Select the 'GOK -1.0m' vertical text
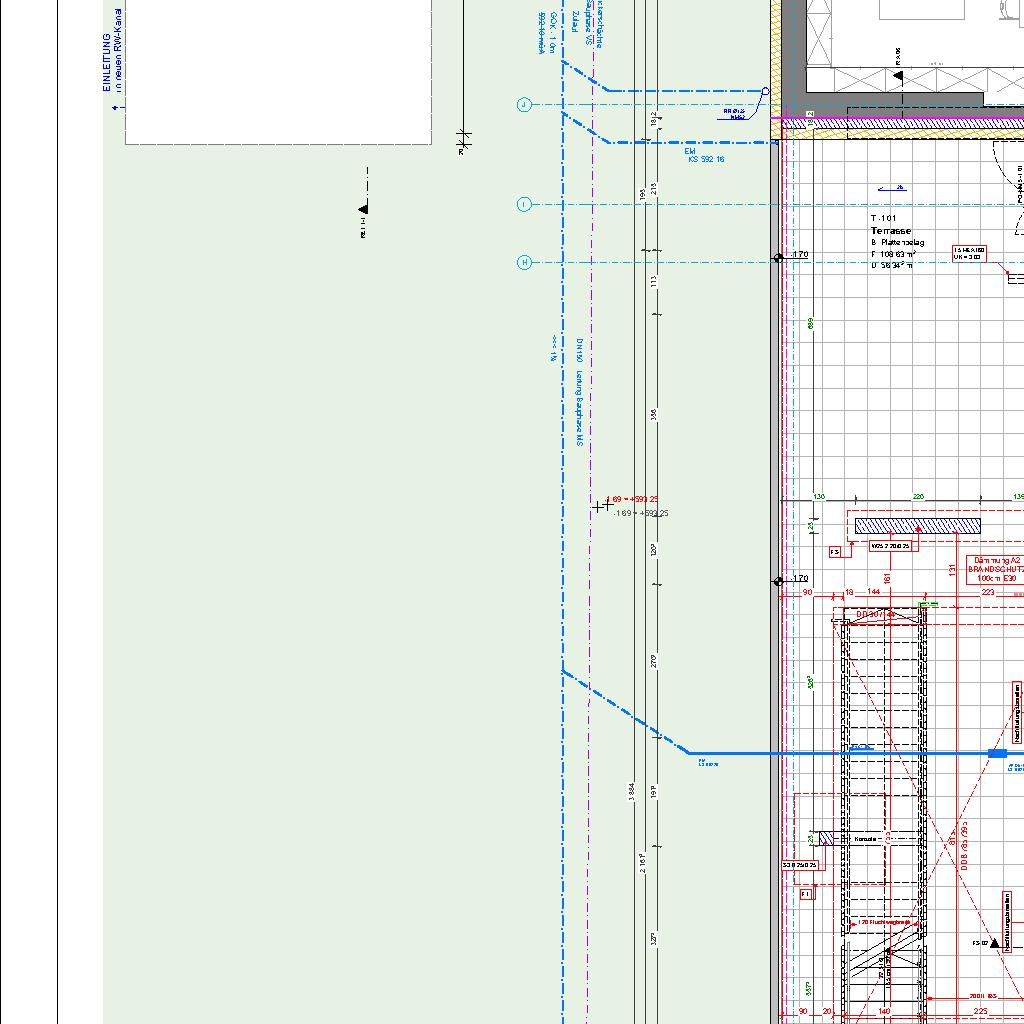1024x1024 pixels. [552, 31]
